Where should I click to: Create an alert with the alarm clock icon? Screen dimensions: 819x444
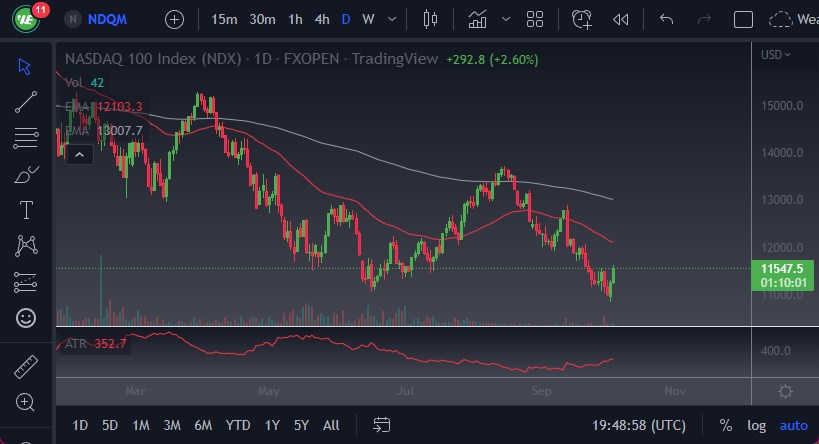coord(581,20)
